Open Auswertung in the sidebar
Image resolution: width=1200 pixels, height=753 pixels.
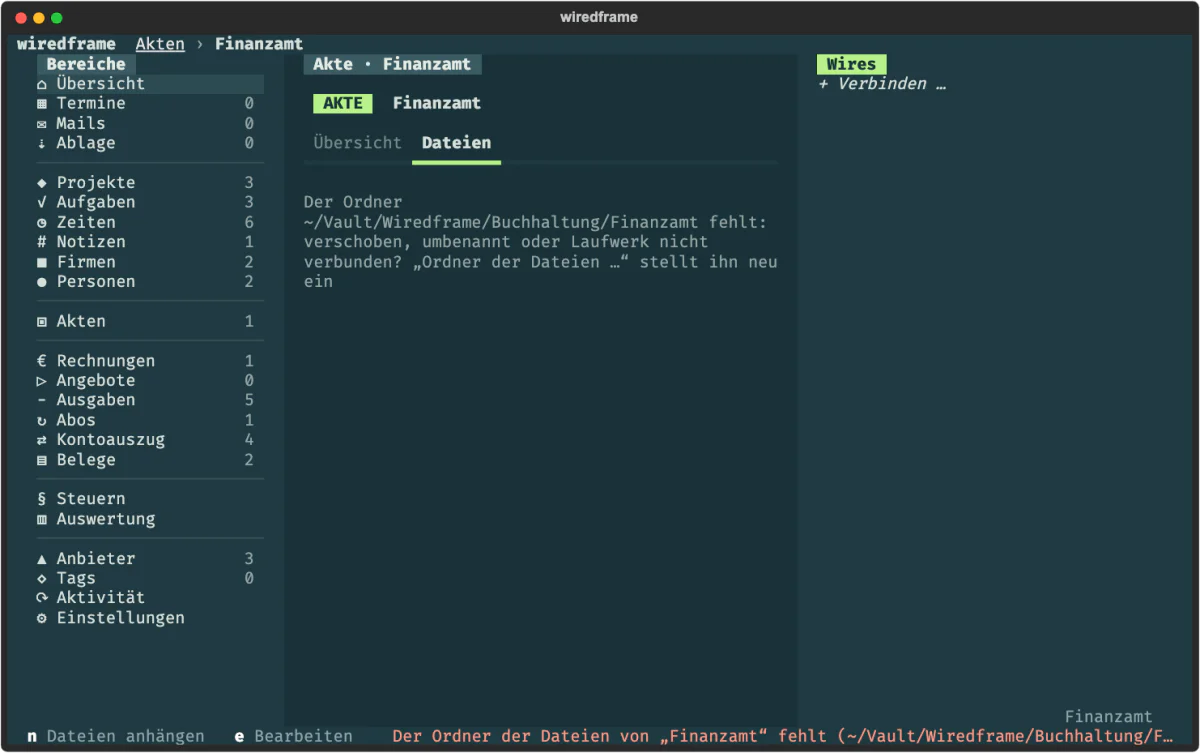point(150,519)
